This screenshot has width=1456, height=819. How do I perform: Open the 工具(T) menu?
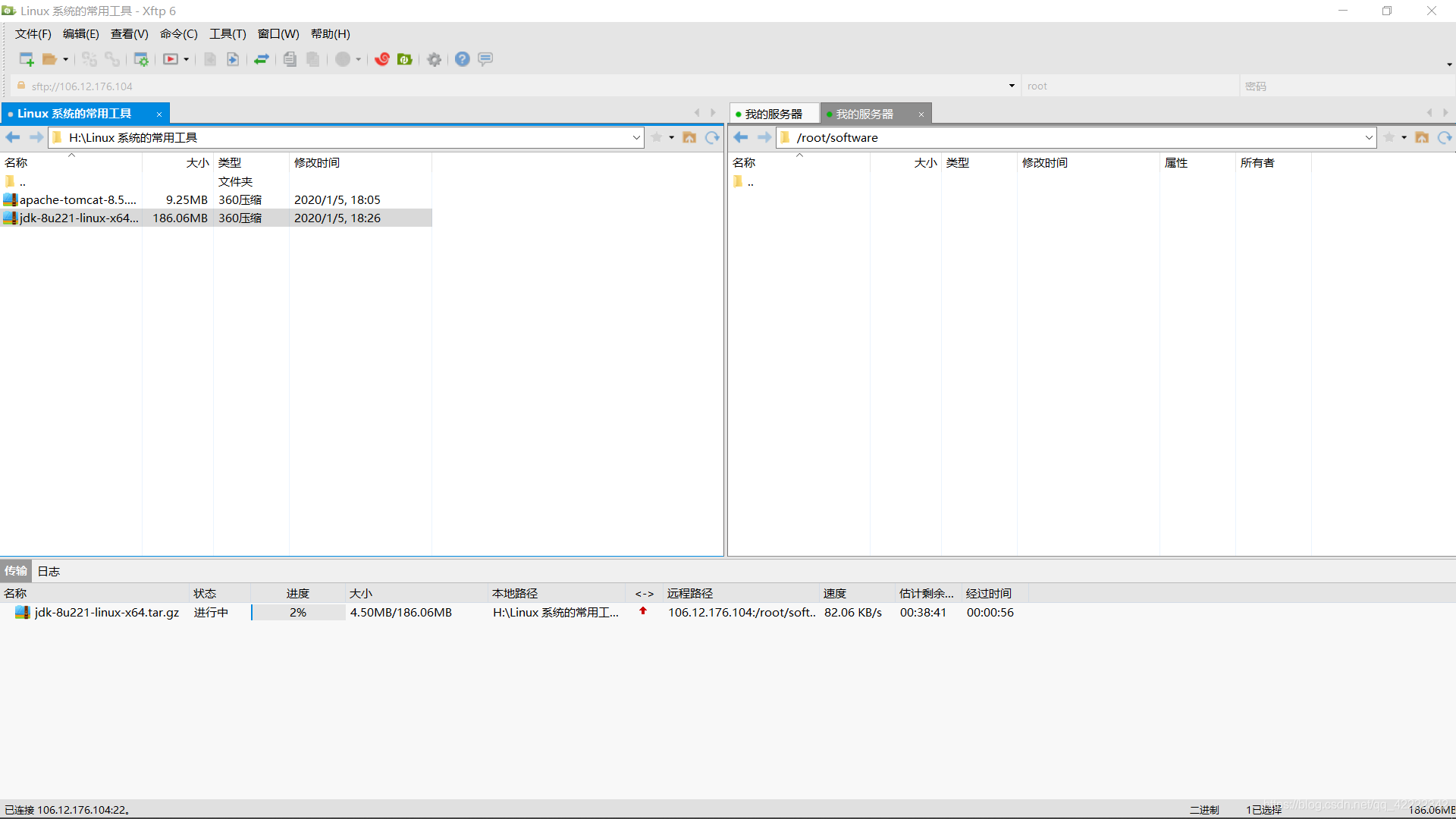[x=227, y=34]
